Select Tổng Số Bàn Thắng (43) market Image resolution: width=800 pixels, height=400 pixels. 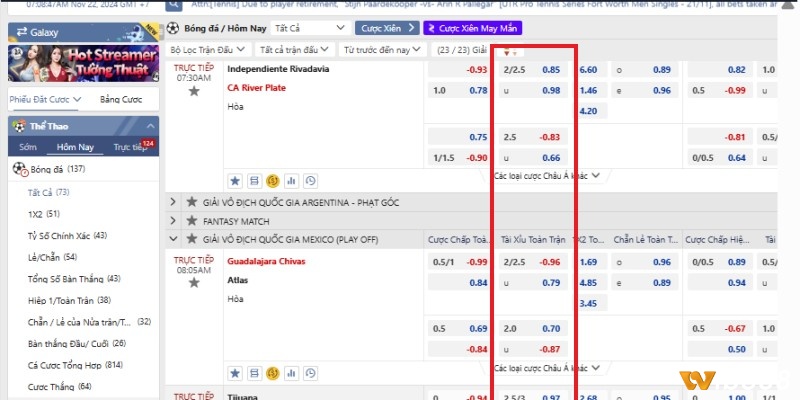[x=74, y=279]
